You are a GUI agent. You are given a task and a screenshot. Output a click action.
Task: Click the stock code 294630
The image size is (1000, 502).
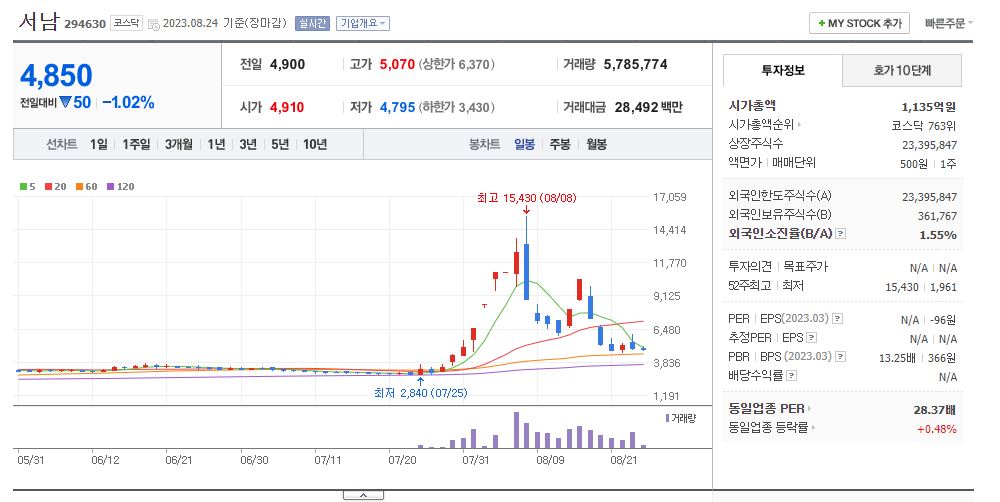pos(85,24)
